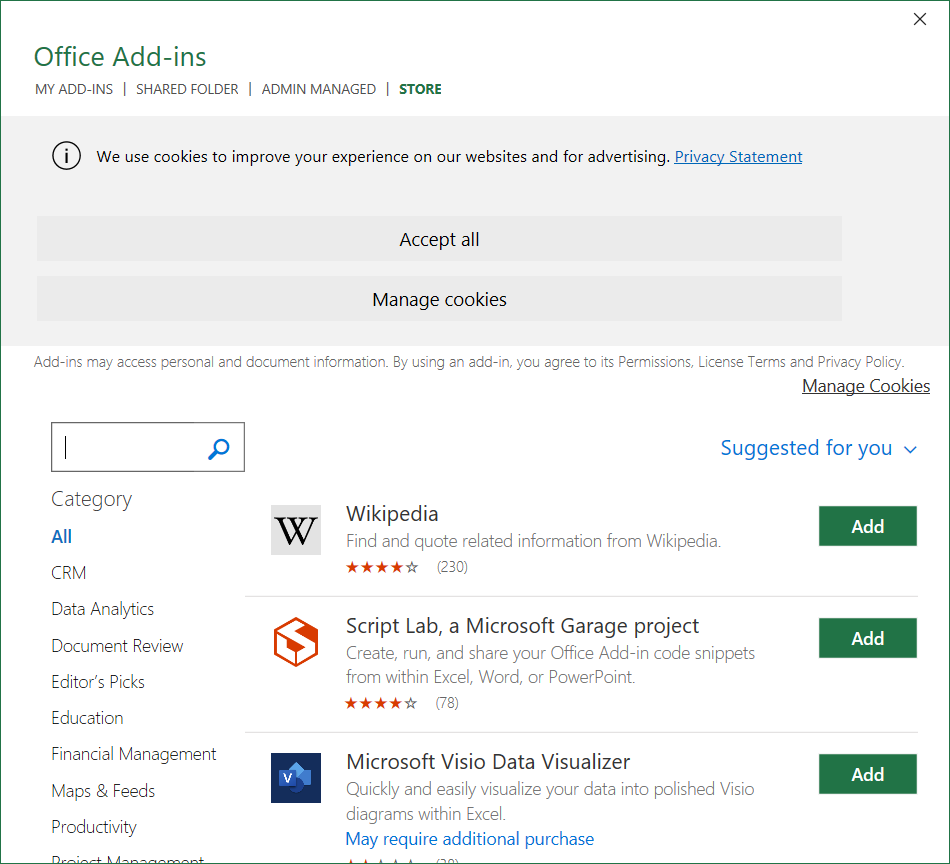The width and height of the screenshot is (950, 864).
Task: Filter by Editor's Picks category
Action: pos(98,682)
